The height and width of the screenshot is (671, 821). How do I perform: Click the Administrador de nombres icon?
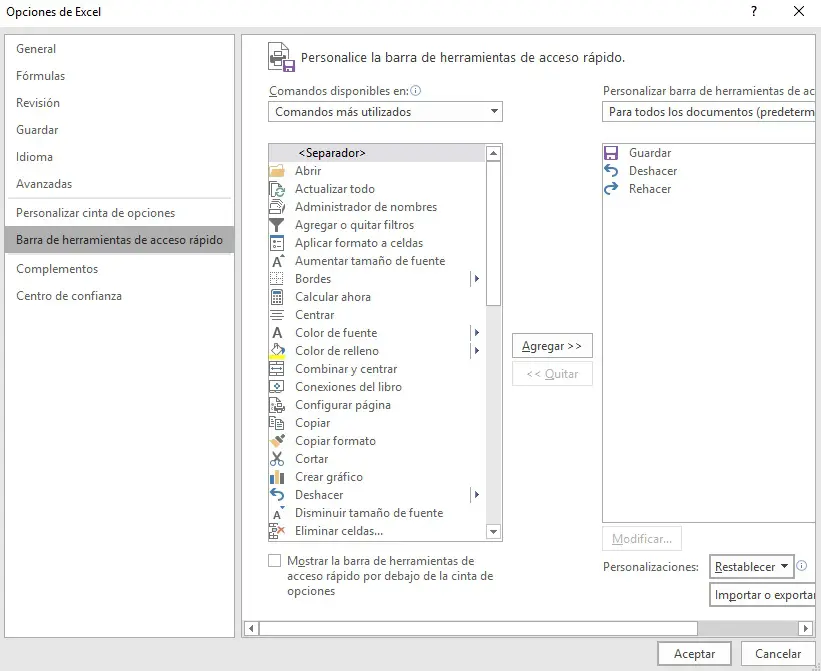276,207
